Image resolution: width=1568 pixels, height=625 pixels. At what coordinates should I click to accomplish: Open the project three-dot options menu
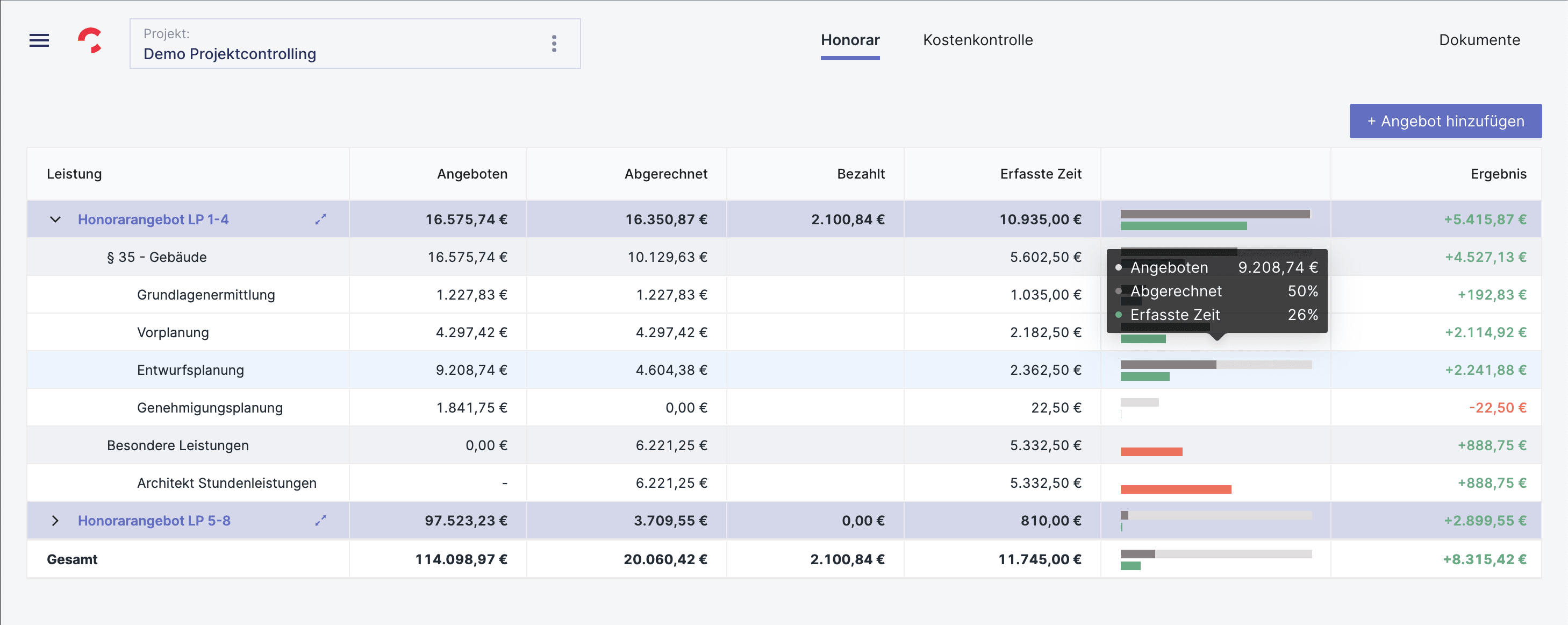(x=553, y=43)
